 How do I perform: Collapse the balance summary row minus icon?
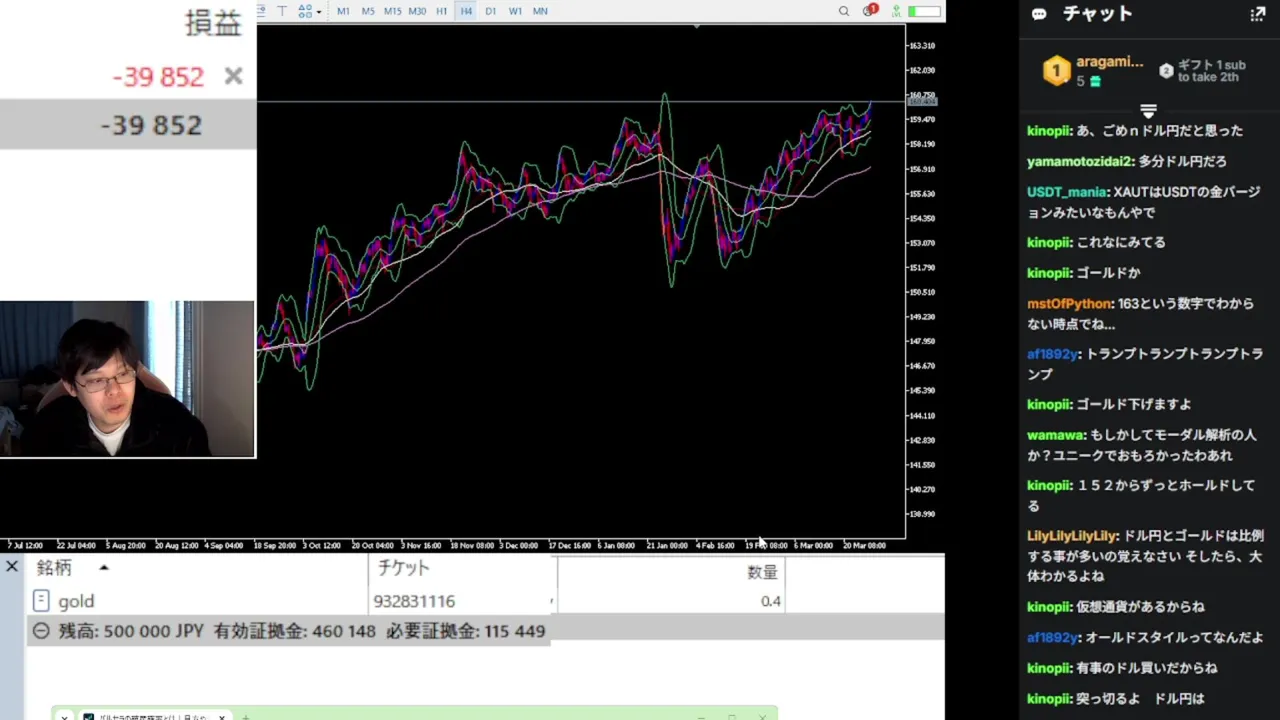coord(41,631)
